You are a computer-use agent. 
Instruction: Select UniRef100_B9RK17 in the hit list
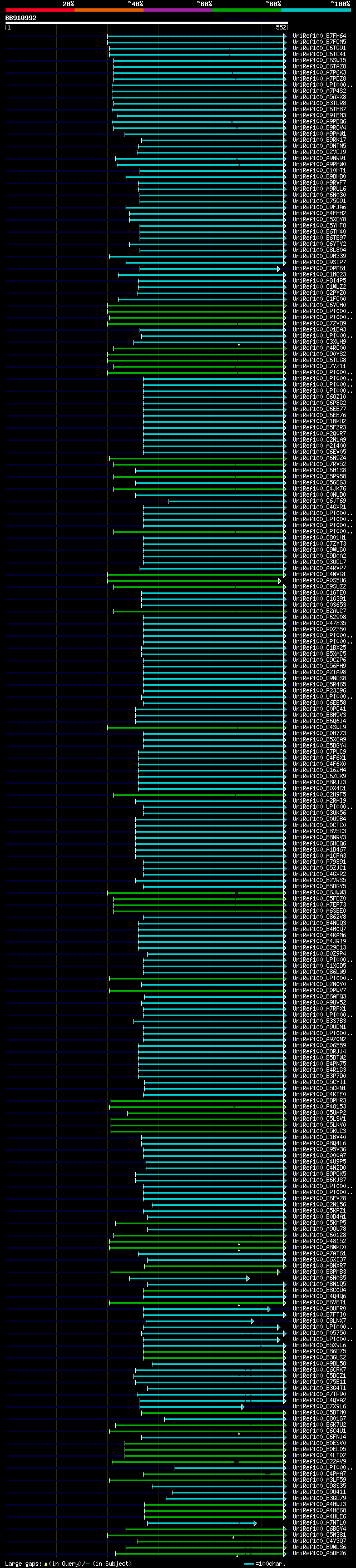(x=319, y=140)
